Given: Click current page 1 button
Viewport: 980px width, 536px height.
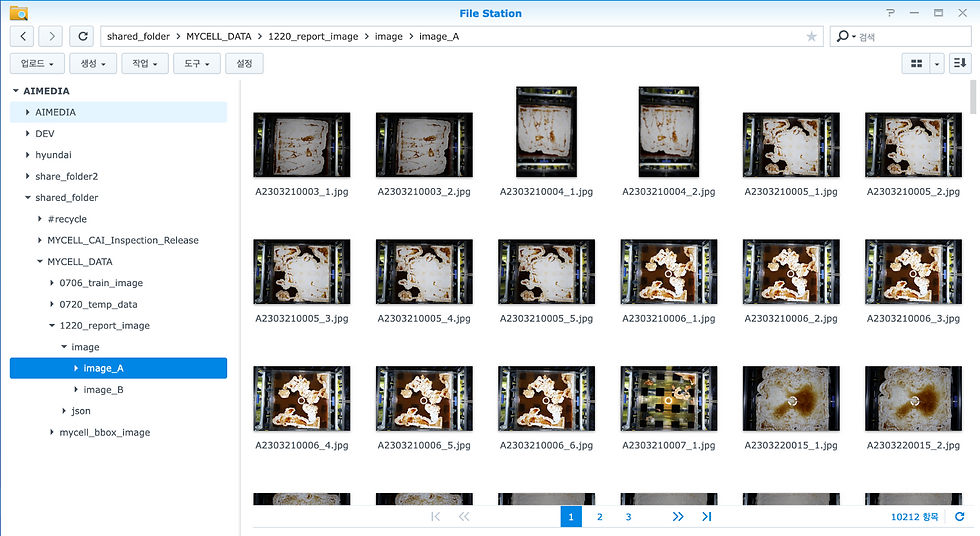Looking at the screenshot, I should point(571,517).
